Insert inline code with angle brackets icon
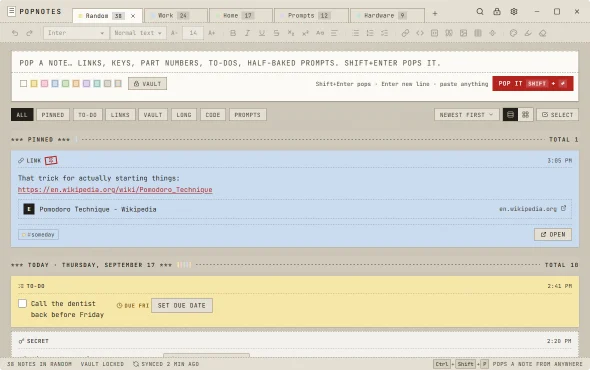The width and height of the screenshot is (590, 370). 420,33
